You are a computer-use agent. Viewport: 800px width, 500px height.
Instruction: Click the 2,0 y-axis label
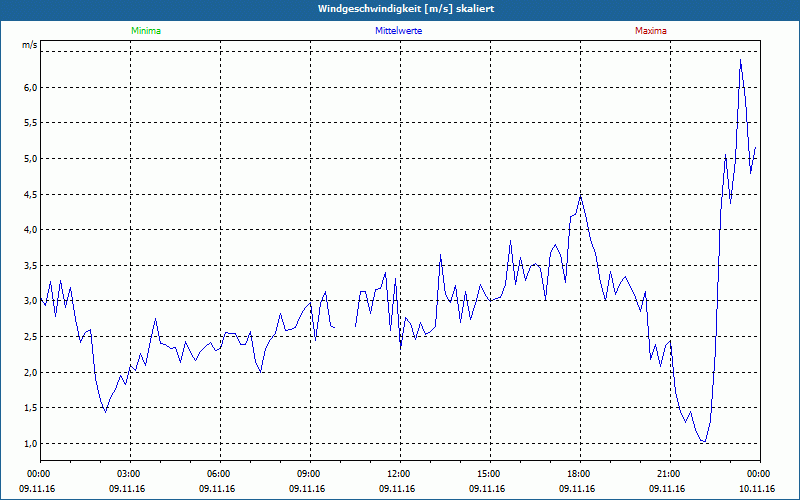coord(31,372)
